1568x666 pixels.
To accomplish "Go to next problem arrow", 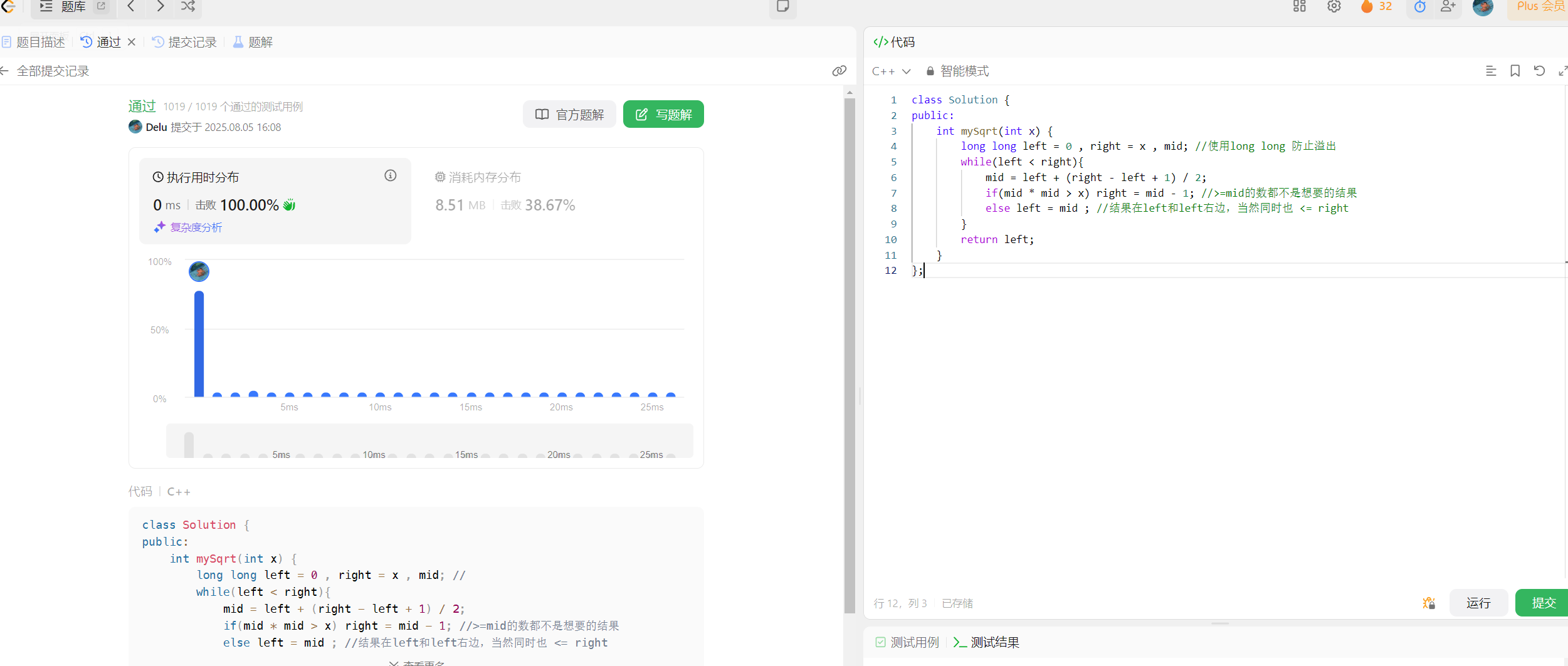I will tap(160, 6).
